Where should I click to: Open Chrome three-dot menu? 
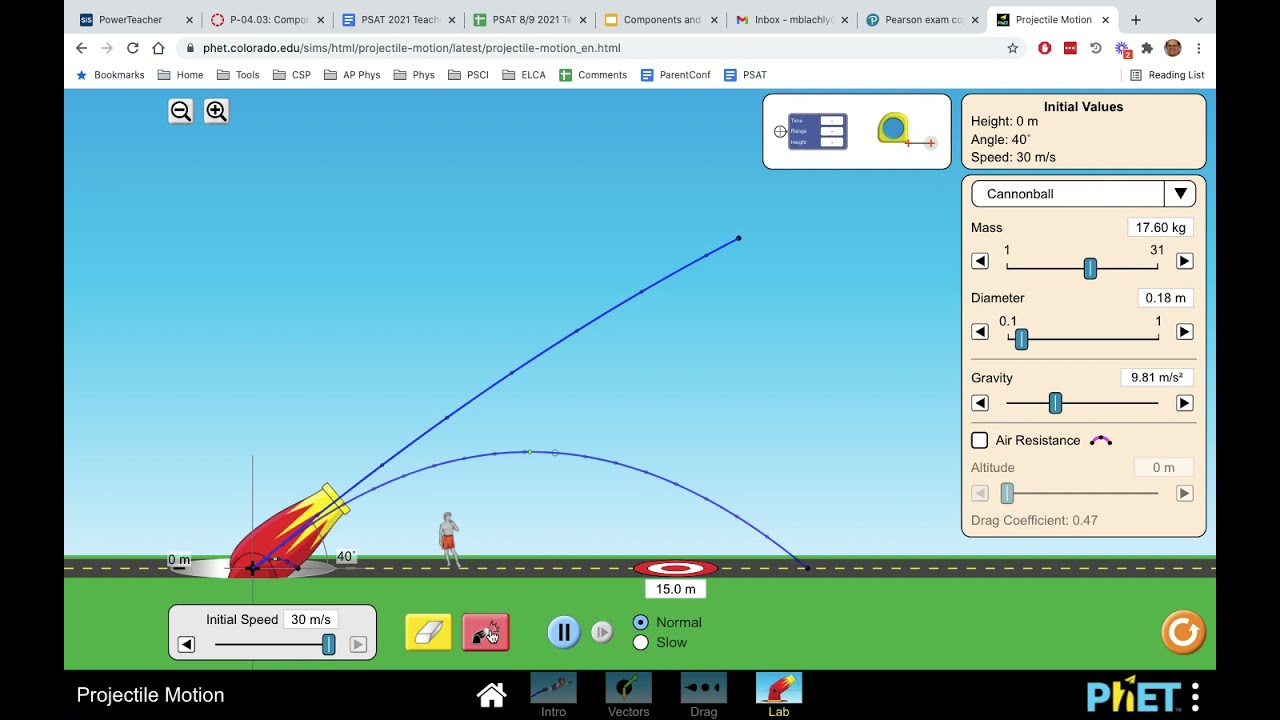[1198, 48]
